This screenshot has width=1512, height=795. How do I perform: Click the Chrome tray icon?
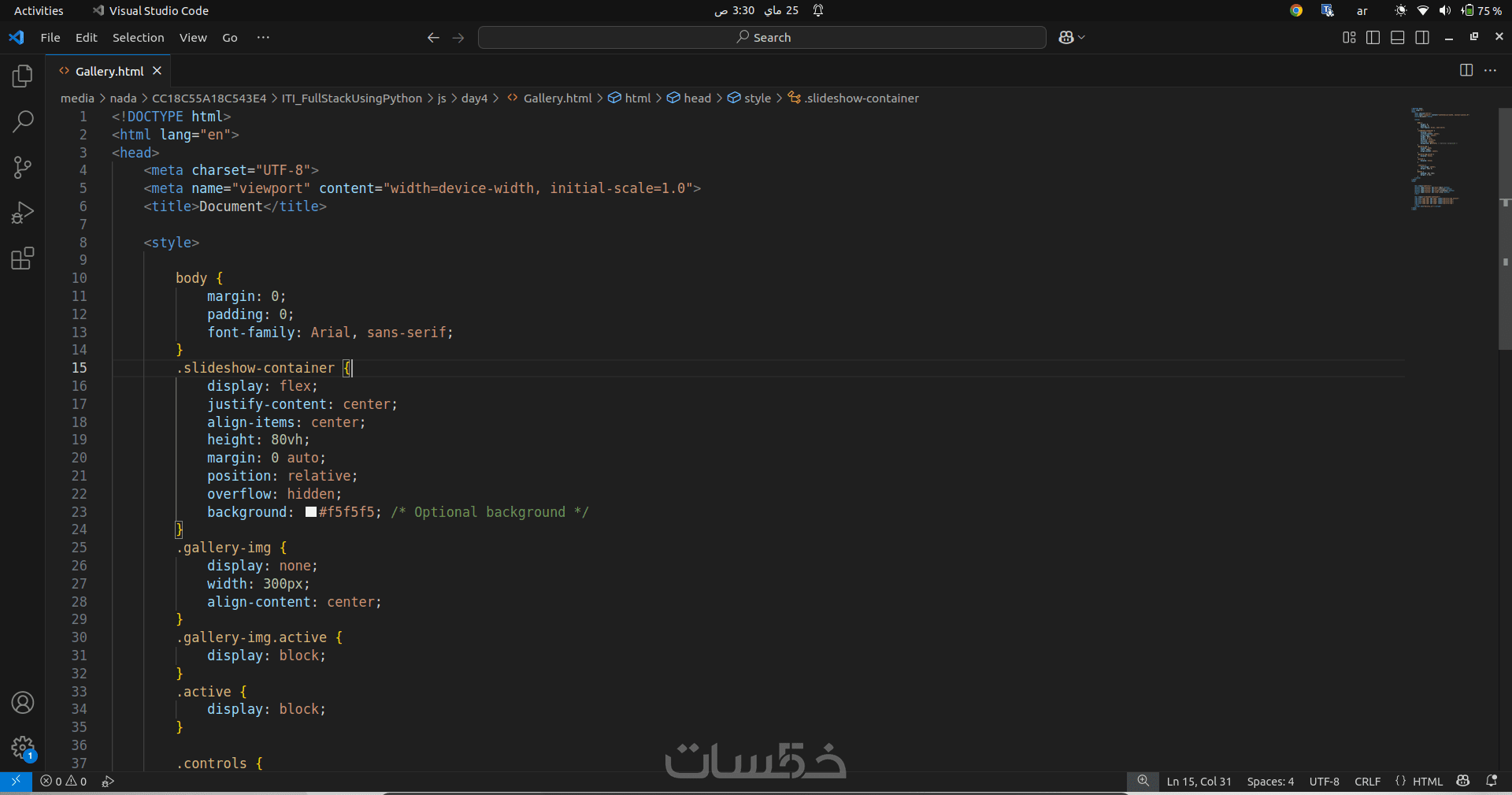point(1296,10)
